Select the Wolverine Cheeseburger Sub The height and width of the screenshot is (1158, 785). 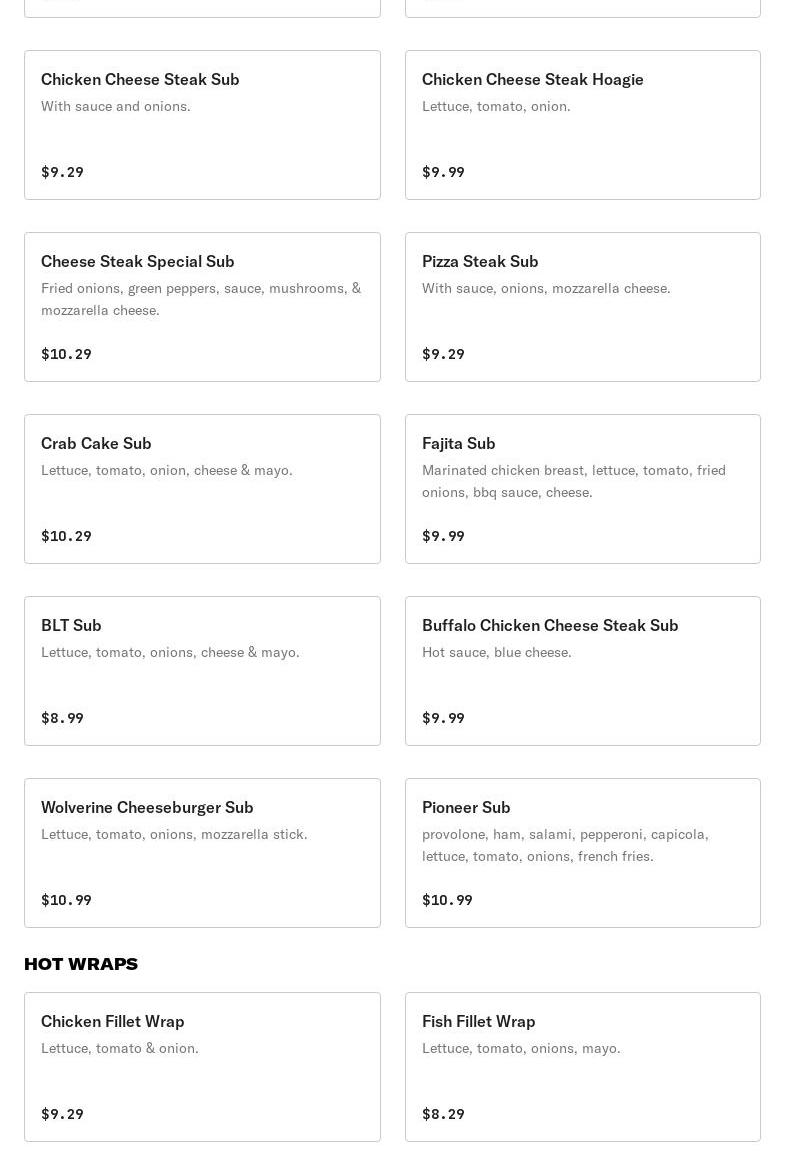tap(202, 853)
